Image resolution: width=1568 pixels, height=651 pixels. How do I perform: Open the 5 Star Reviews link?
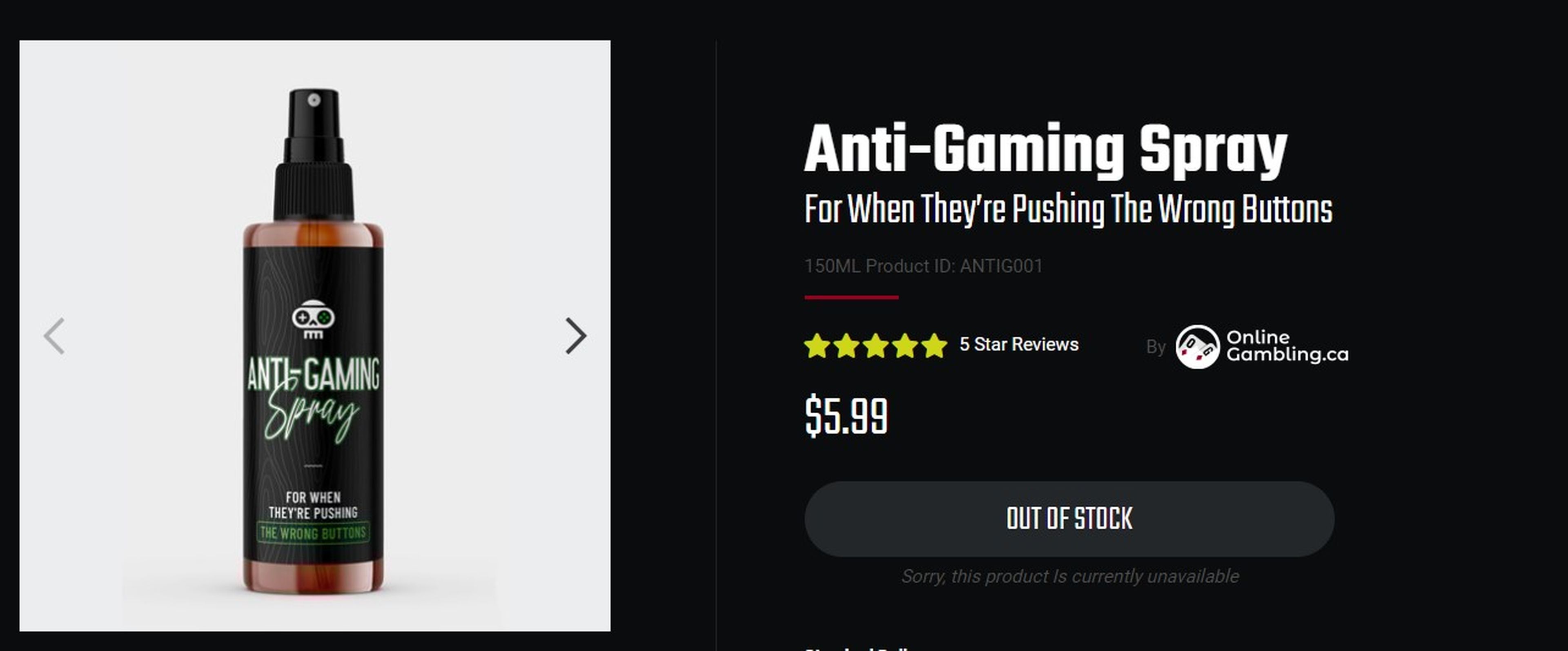[x=1018, y=345]
